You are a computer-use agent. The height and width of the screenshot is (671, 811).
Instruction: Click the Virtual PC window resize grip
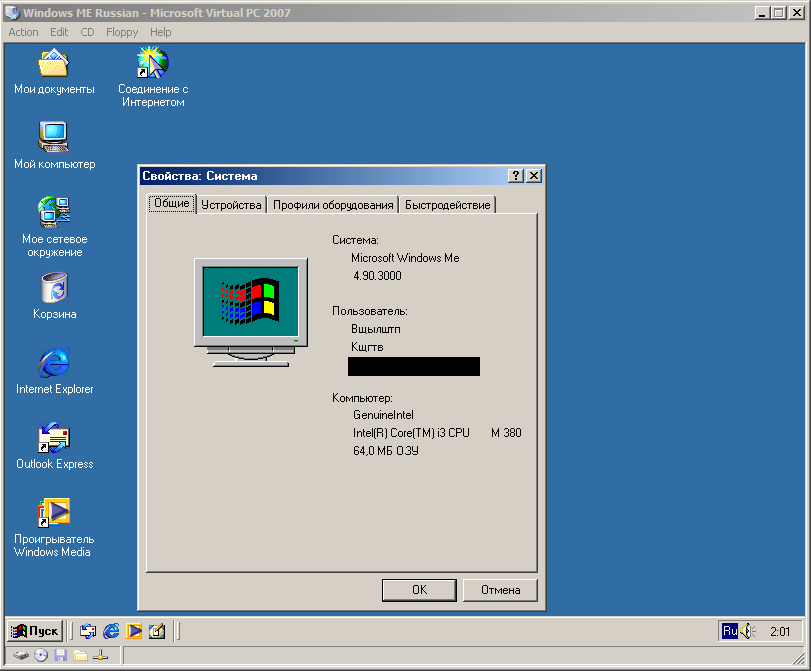(x=799, y=658)
